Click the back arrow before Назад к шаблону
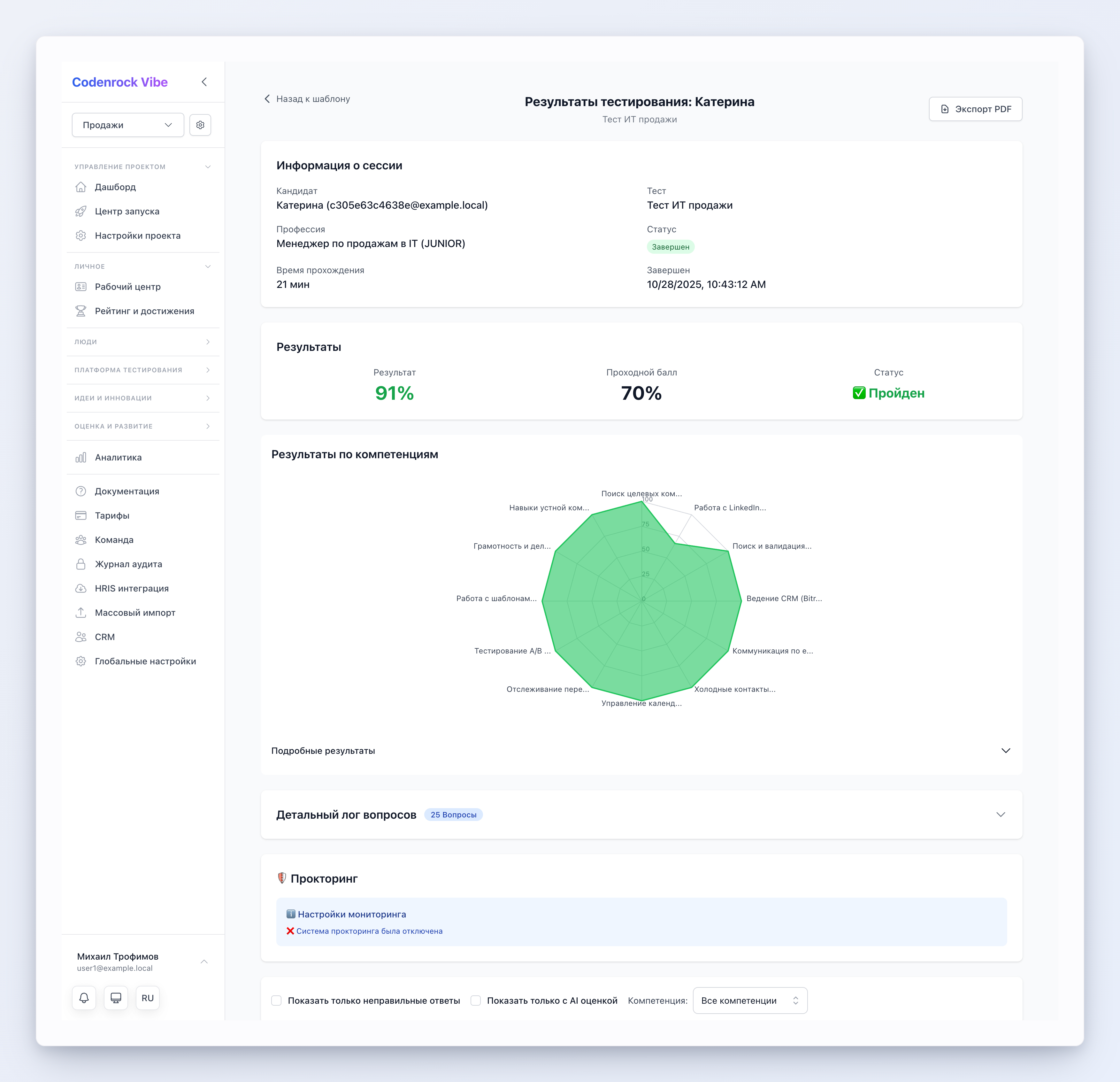This screenshot has height=1082, width=1120. 267,99
